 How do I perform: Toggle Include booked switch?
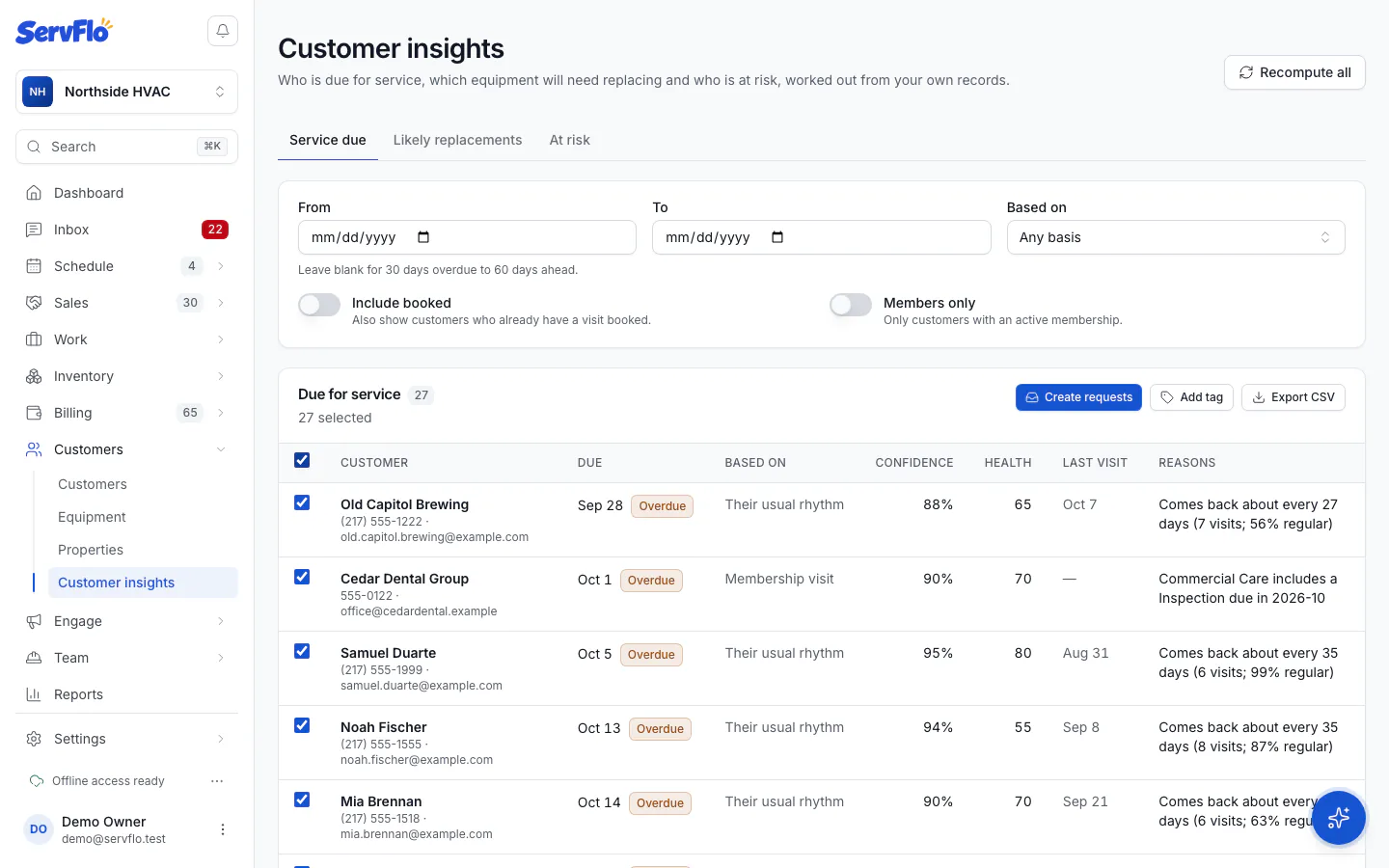point(319,305)
